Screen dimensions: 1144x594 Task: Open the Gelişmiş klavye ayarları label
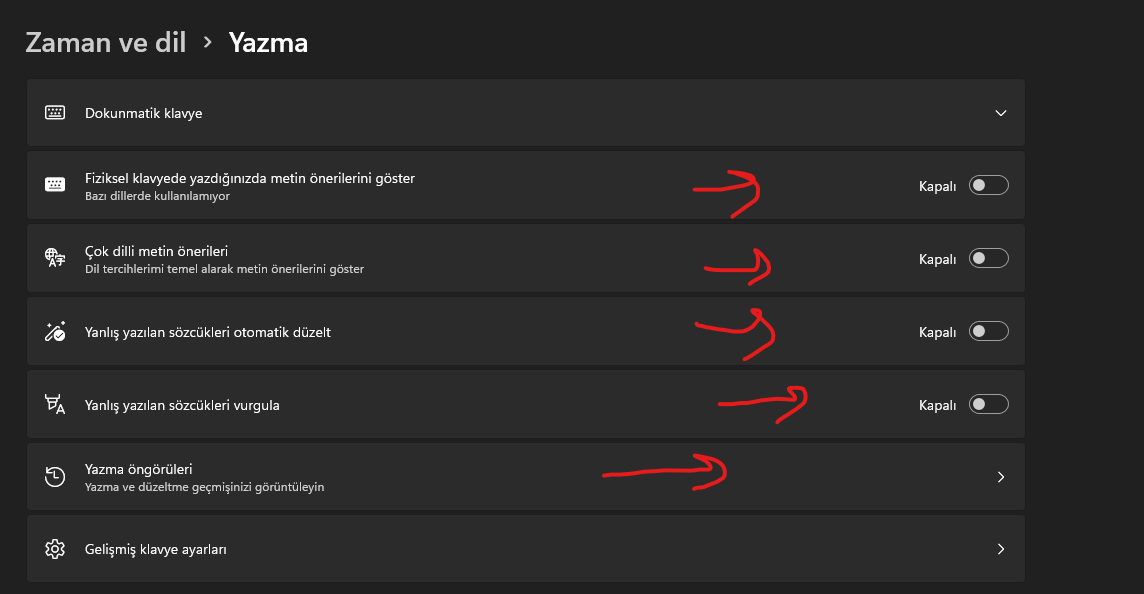pos(156,549)
